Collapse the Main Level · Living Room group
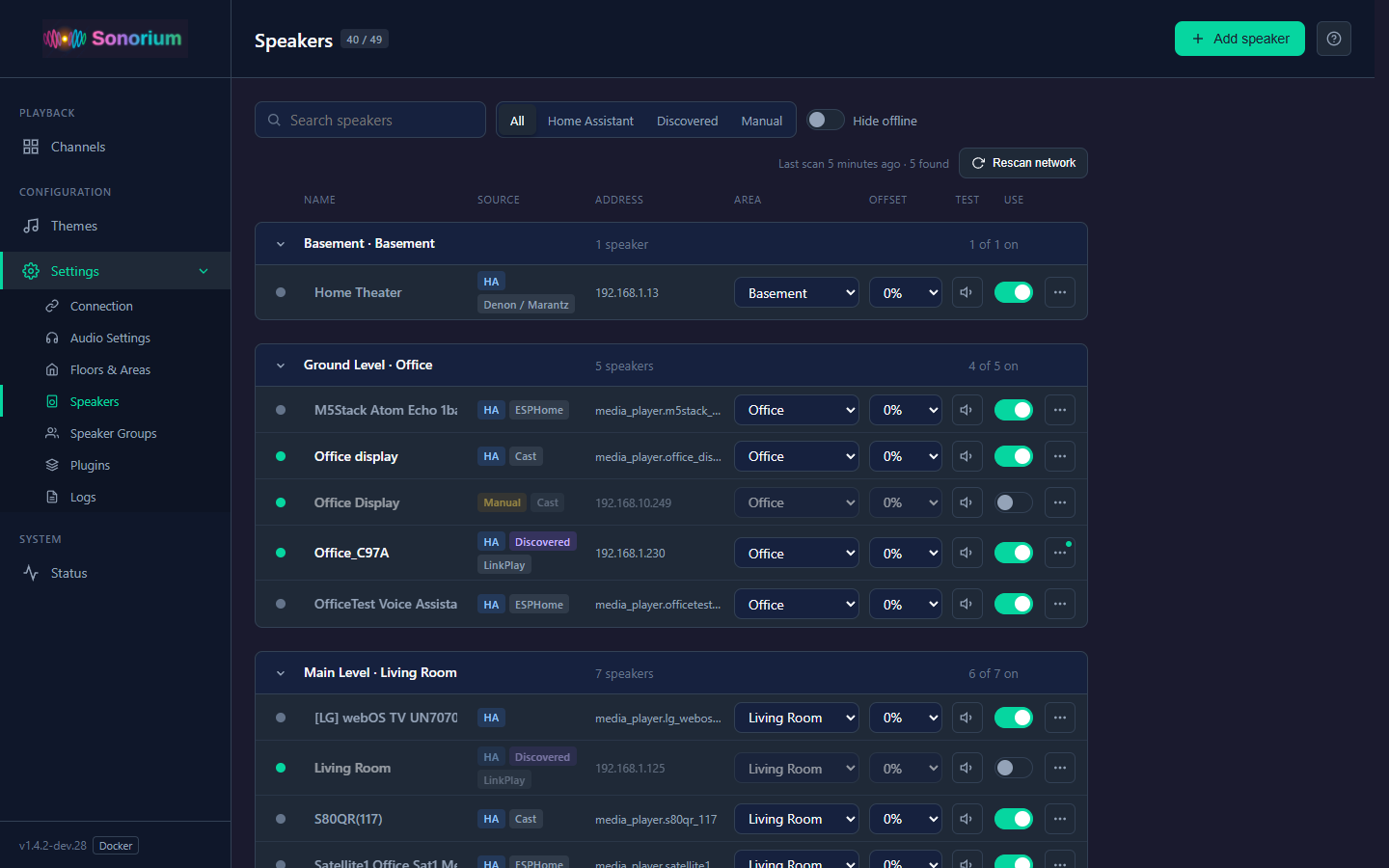The height and width of the screenshot is (868, 1389). click(281, 673)
